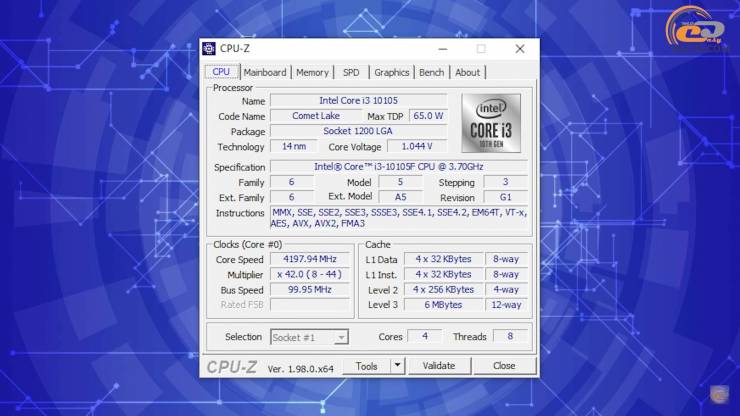Expand the Socket #1 selection combo box
The width and height of the screenshot is (740, 416).
[309, 337]
